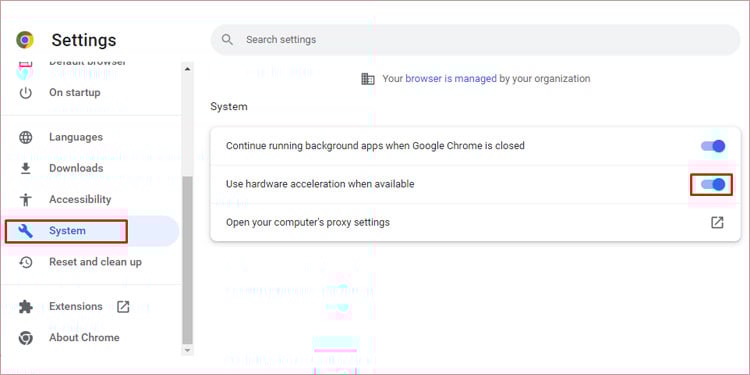Screen dimensions: 750x375
Task: Click the Languages globe icon
Action: coord(25,138)
